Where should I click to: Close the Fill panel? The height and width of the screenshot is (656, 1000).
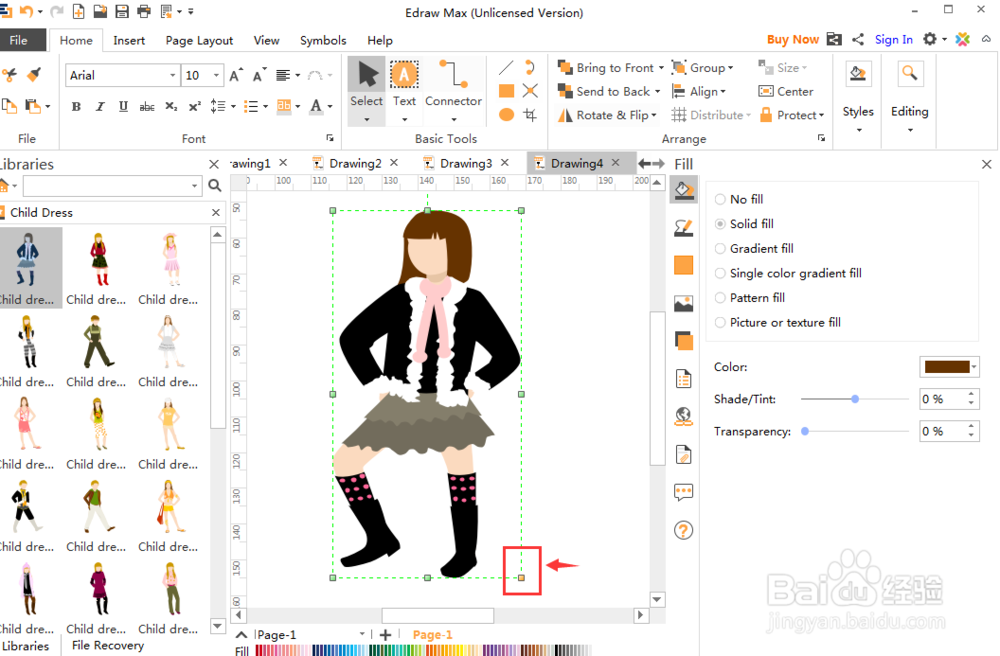tap(987, 164)
